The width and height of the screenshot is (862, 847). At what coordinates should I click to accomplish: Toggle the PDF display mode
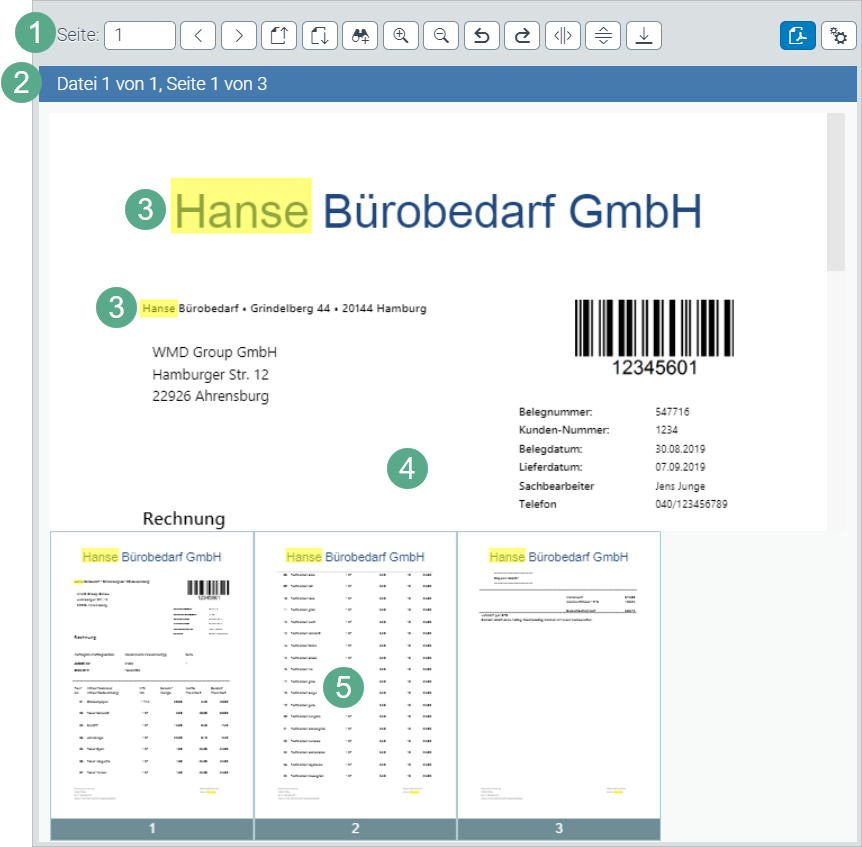pos(797,35)
